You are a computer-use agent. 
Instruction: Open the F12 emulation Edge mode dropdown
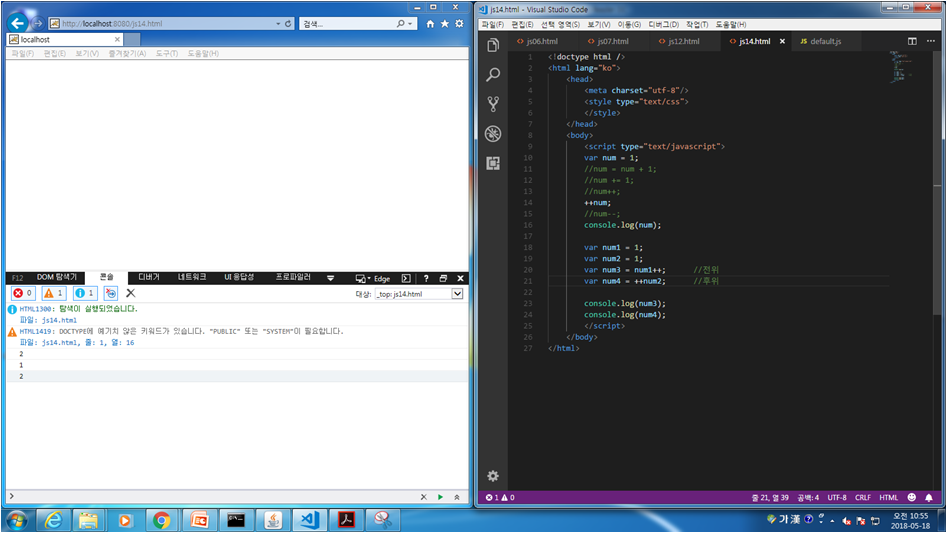click(373, 278)
